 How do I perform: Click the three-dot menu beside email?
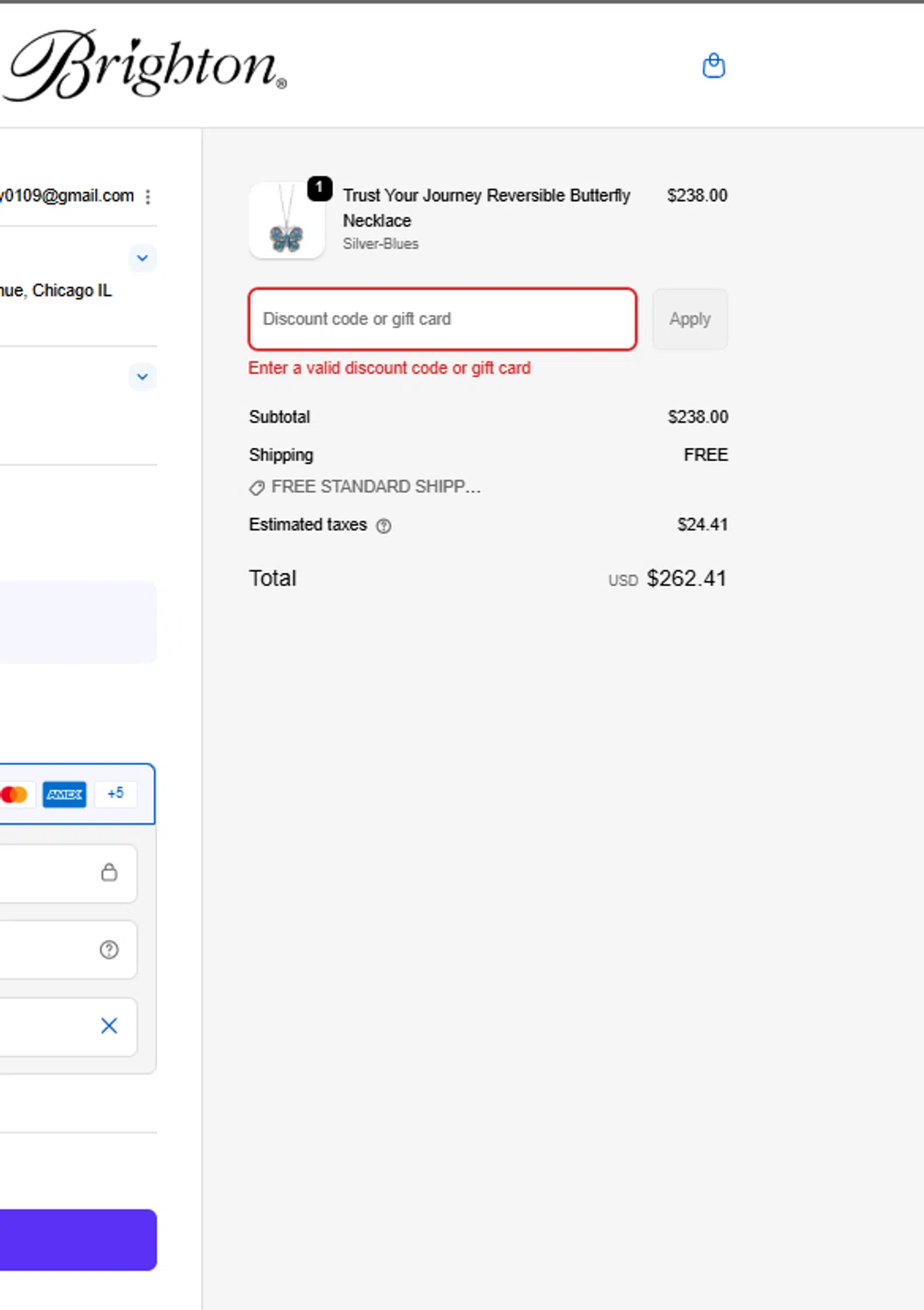tap(148, 196)
